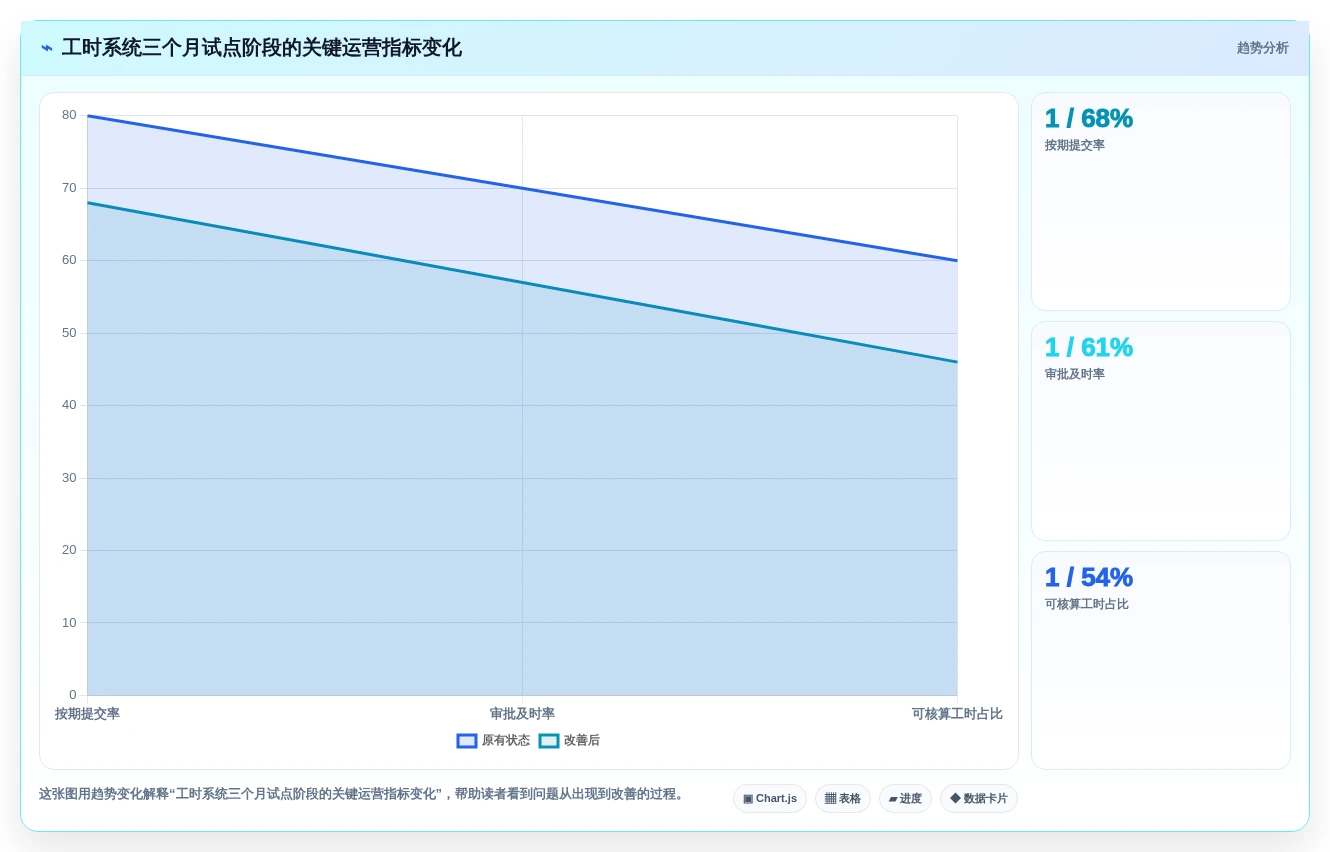The height and width of the screenshot is (852, 1330).
Task: Open the 1 / 68% 按期提交率 card
Action: point(1161,201)
